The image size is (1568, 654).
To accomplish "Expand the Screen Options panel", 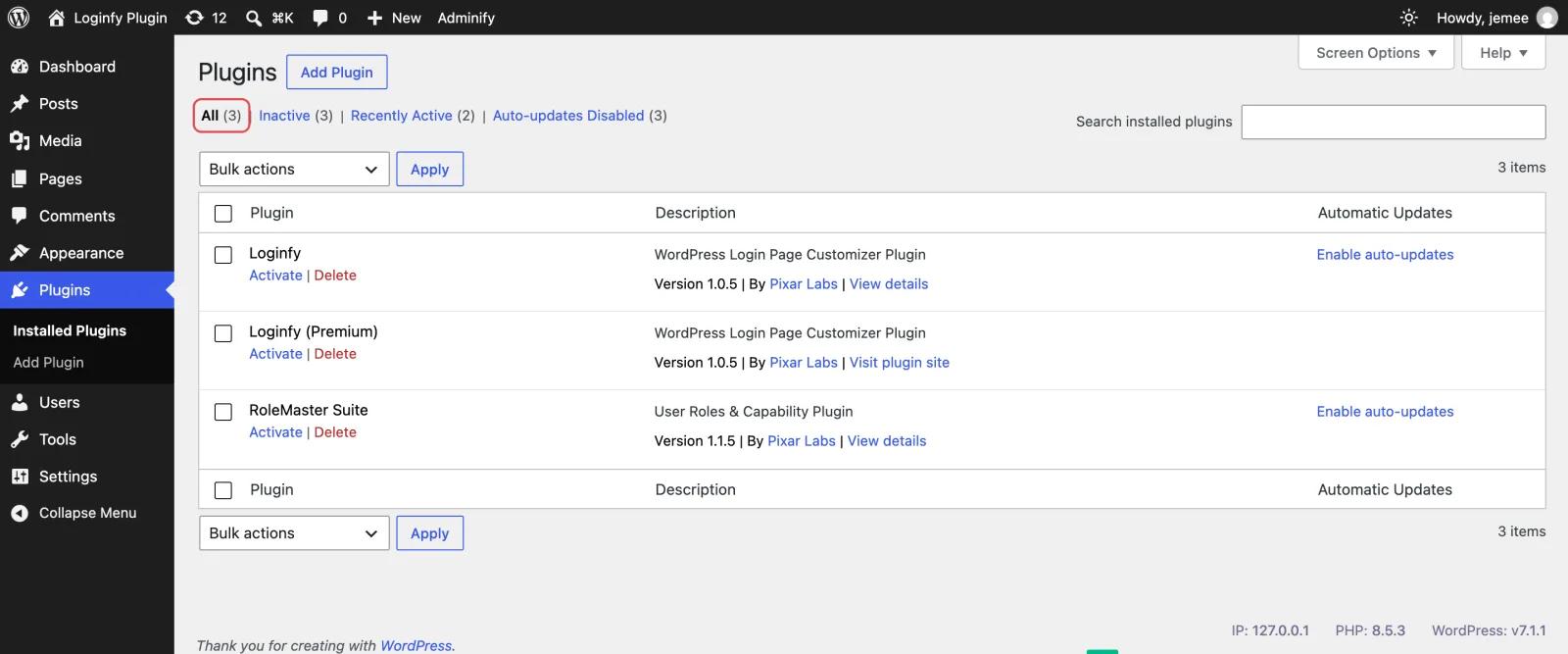I will (x=1376, y=53).
